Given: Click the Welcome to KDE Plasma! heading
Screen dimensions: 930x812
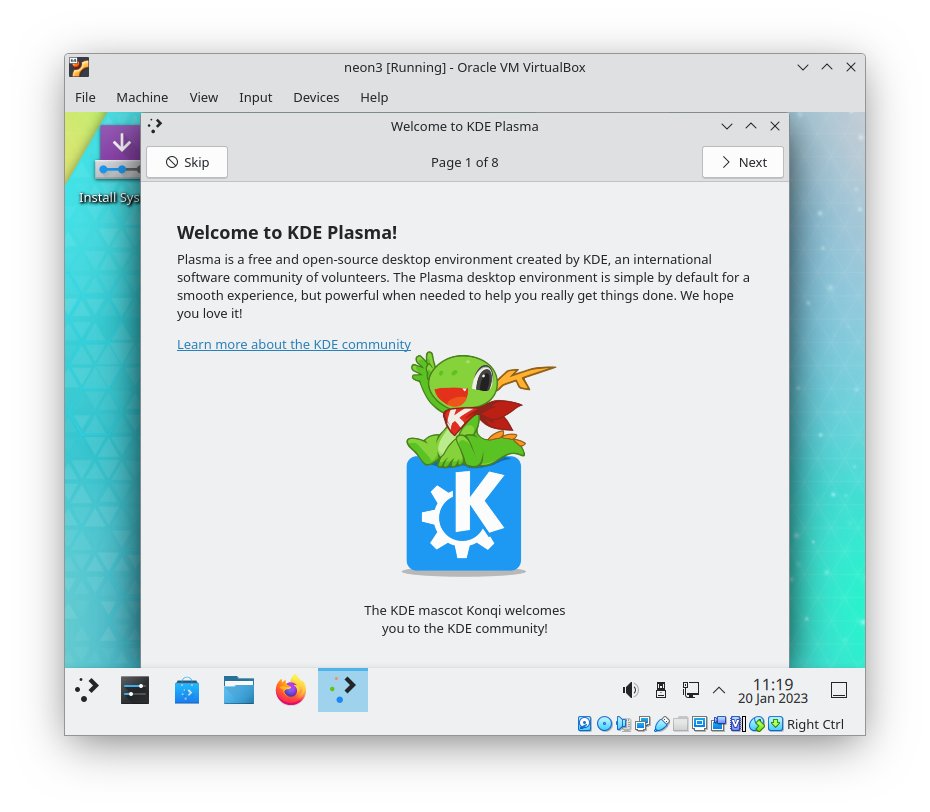Looking at the screenshot, I should click(x=287, y=232).
